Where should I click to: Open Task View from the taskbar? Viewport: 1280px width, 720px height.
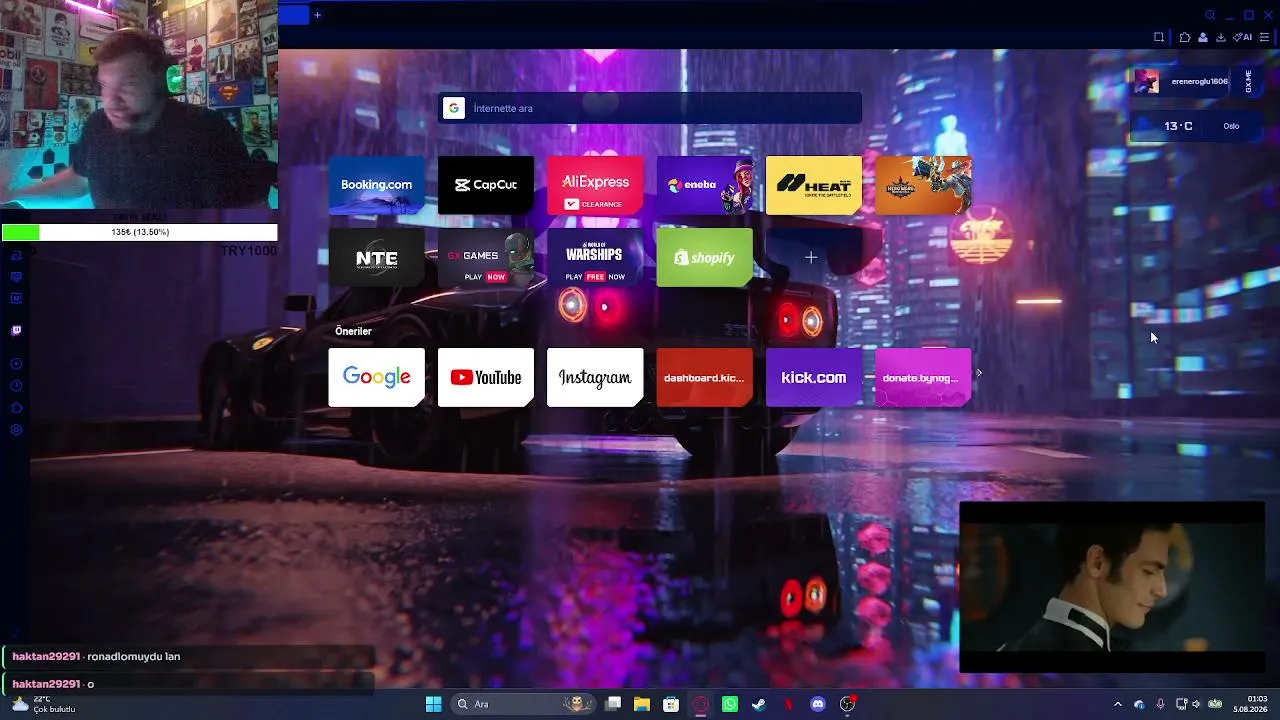pyautogui.click(x=613, y=704)
